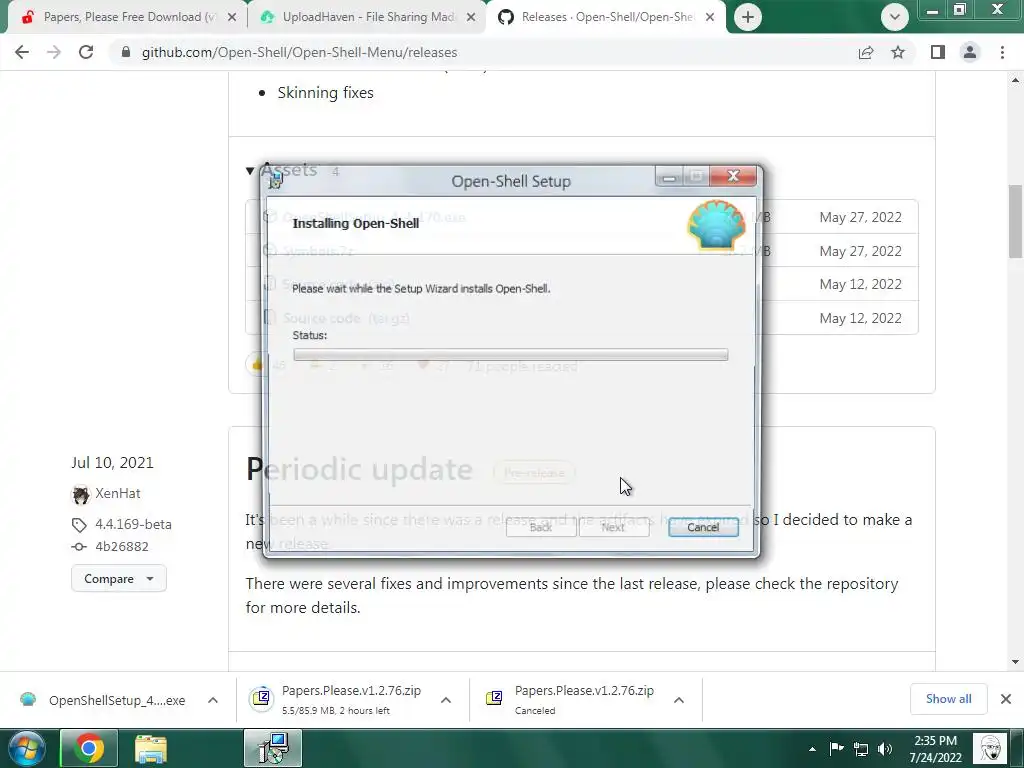Open network tray icon
The height and width of the screenshot is (768, 1024).
click(861, 749)
